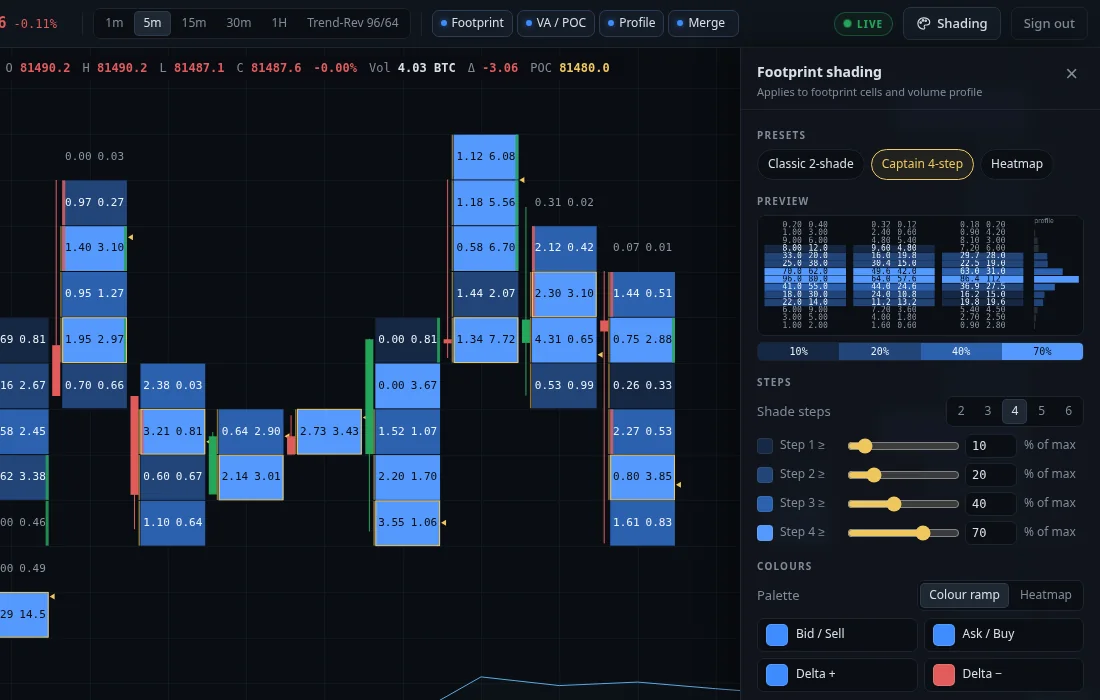Open the Shading palette button

(951, 23)
